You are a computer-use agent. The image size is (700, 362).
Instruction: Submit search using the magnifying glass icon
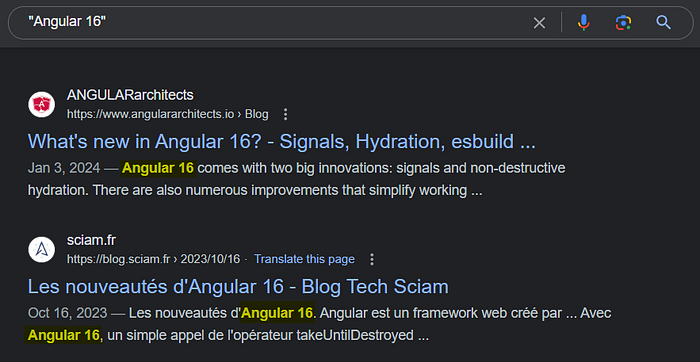[x=663, y=22]
